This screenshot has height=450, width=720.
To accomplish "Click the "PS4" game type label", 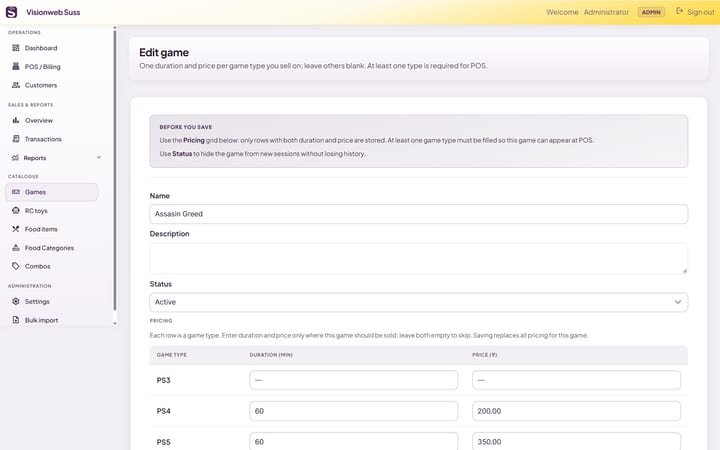I will [163, 411].
